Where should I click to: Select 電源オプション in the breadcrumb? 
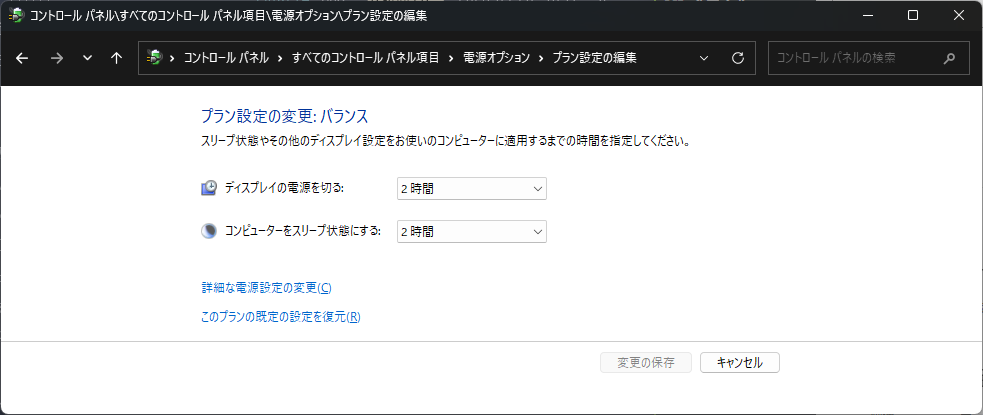(494, 58)
